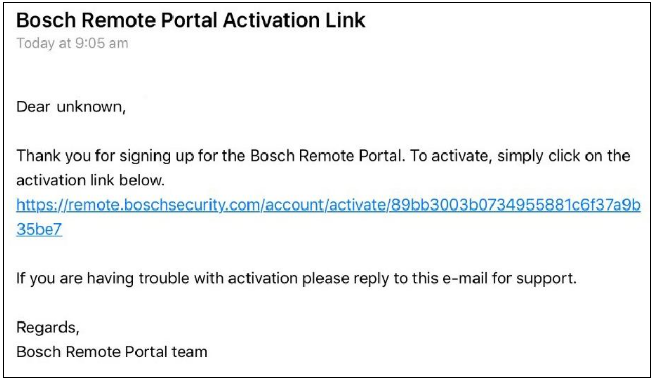Image resolution: width=655 pixels, height=383 pixels.
Task: Click the "Today at 9:05 am" timestamp
Action: click(72, 43)
